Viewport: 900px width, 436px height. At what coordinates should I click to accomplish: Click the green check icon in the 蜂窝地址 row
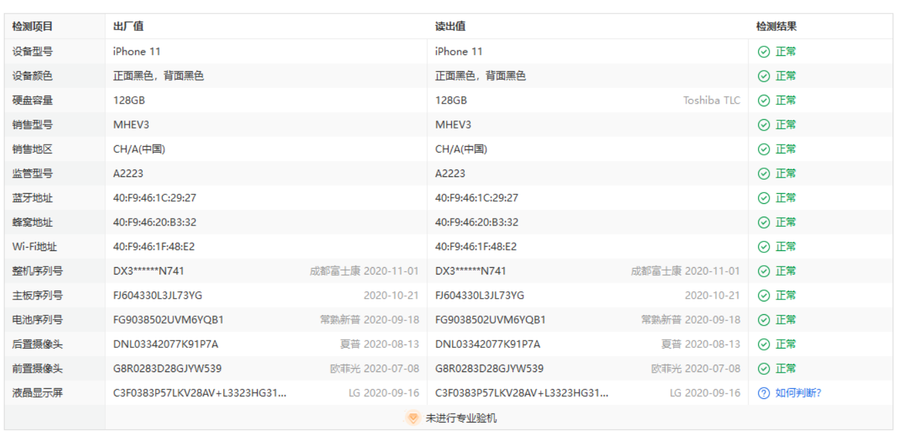pos(763,222)
